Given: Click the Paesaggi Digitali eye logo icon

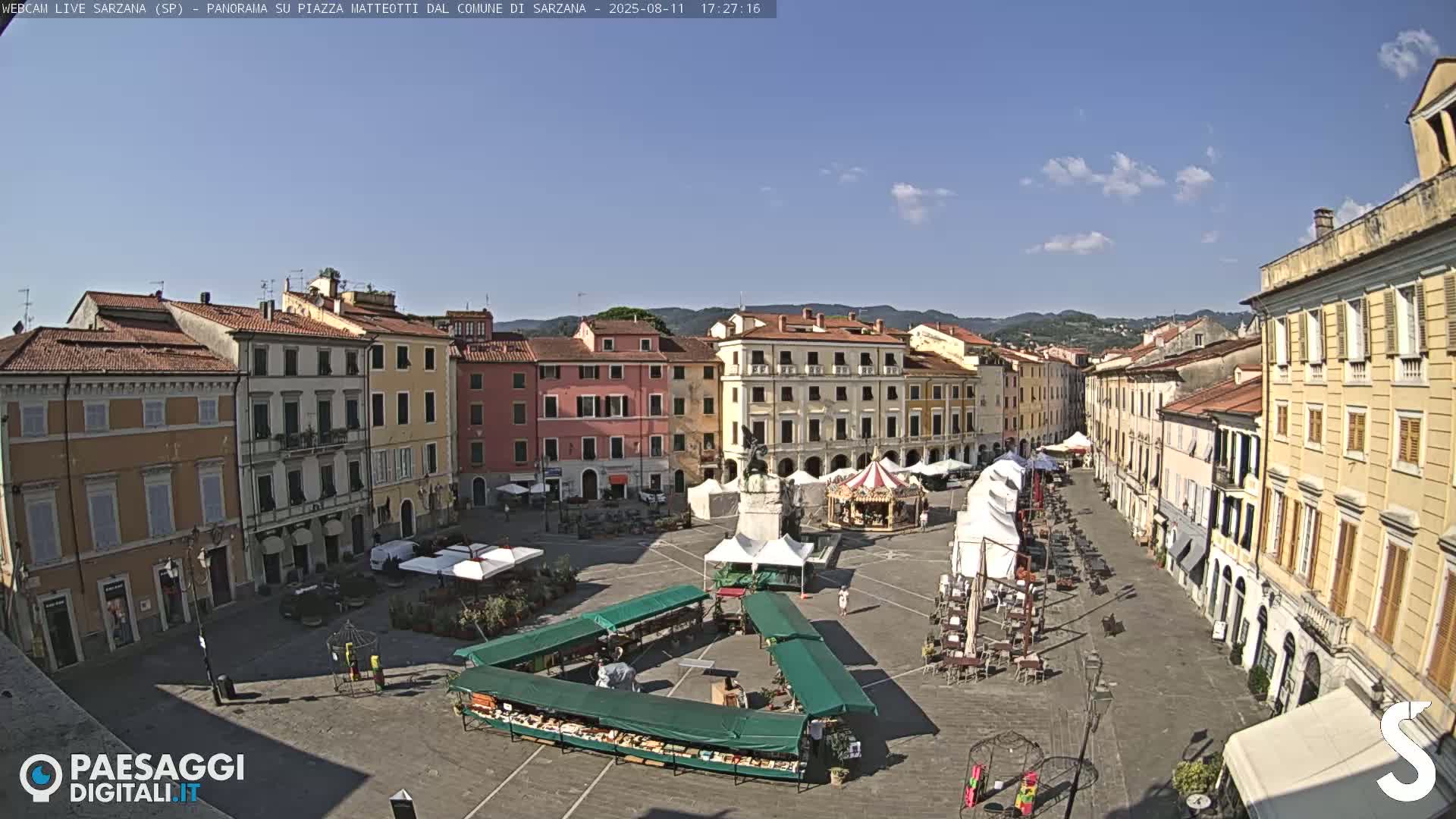Looking at the screenshot, I should coord(41,777).
